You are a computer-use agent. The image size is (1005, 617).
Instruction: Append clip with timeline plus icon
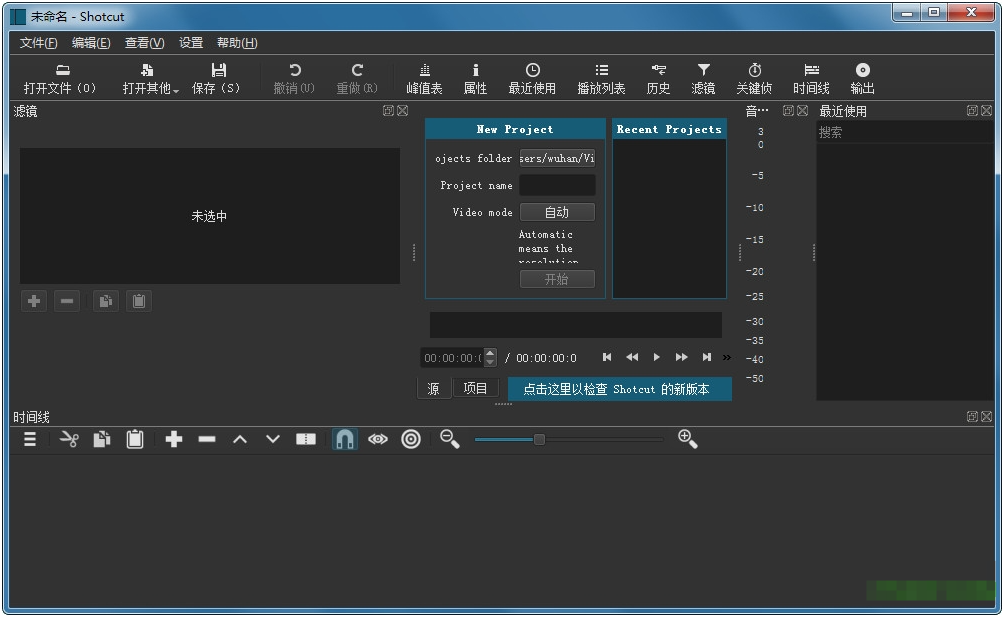point(174,440)
